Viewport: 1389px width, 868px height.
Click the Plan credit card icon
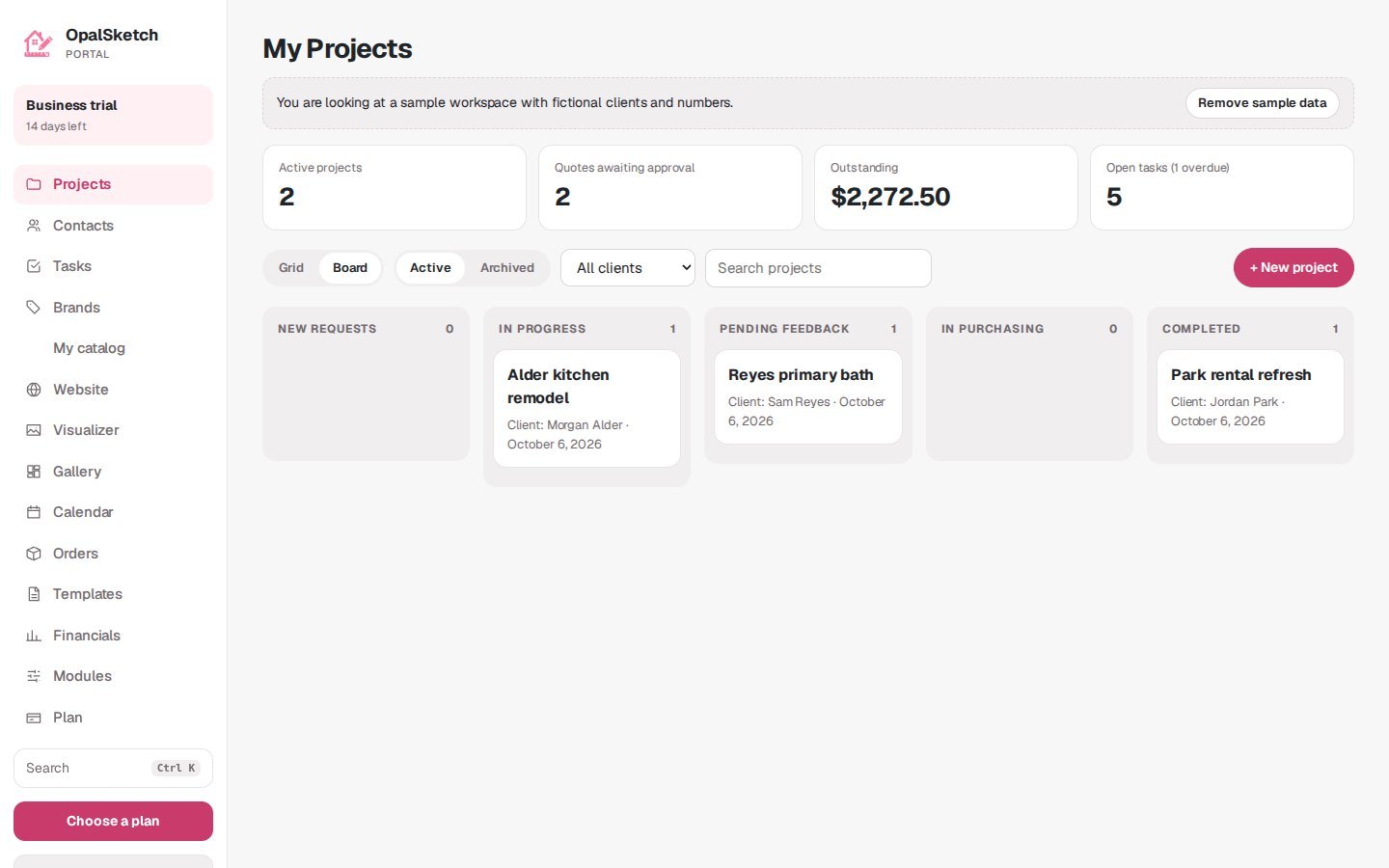[34, 718]
